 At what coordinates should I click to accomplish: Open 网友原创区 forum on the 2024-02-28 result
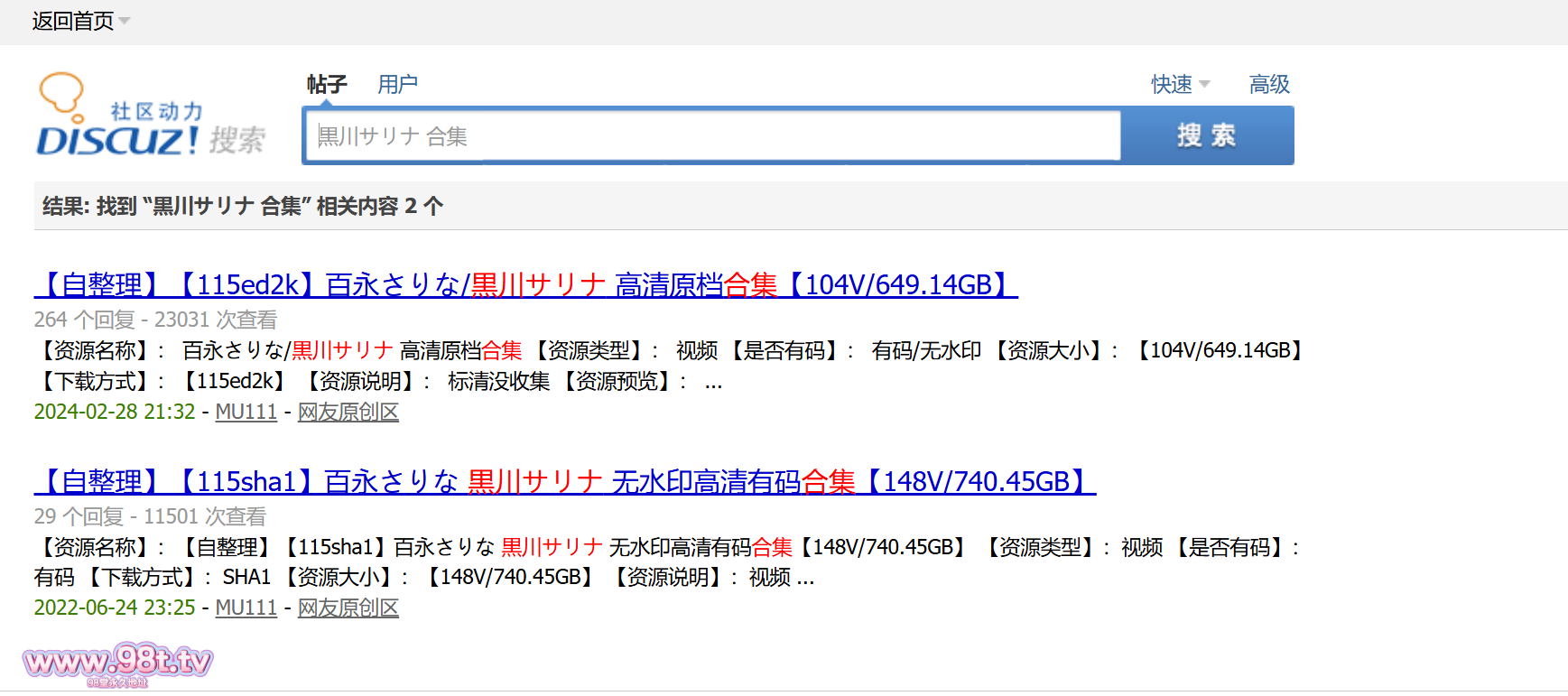(x=348, y=413)
